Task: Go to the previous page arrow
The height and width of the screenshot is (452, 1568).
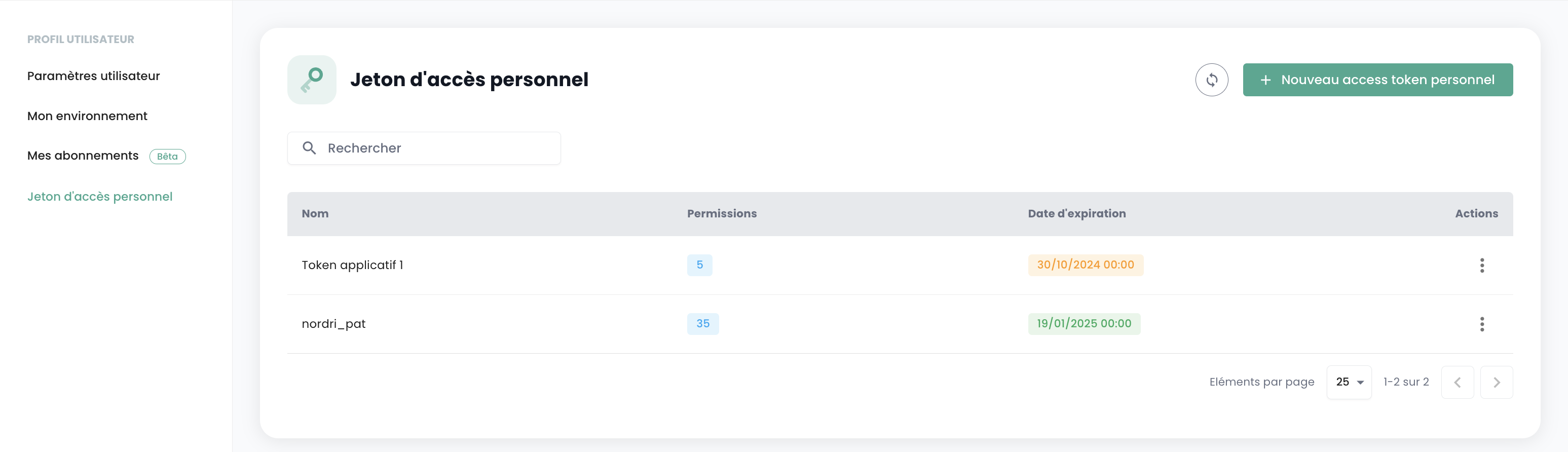Action: point(1457,382)
